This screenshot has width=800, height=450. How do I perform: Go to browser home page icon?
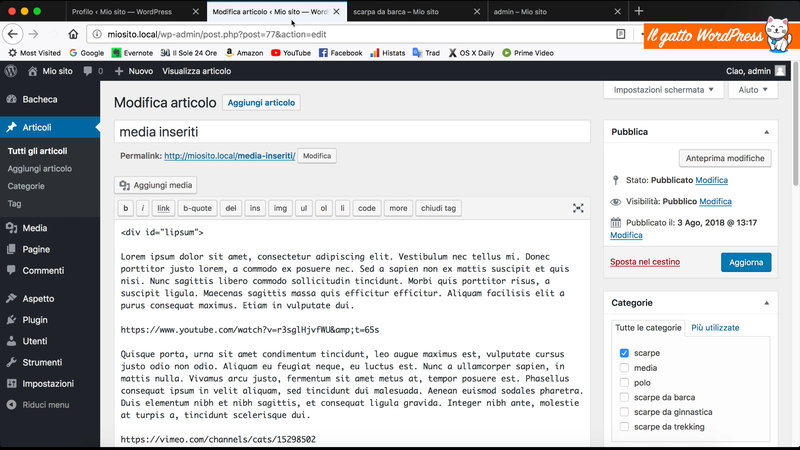[x=73, y=34]
